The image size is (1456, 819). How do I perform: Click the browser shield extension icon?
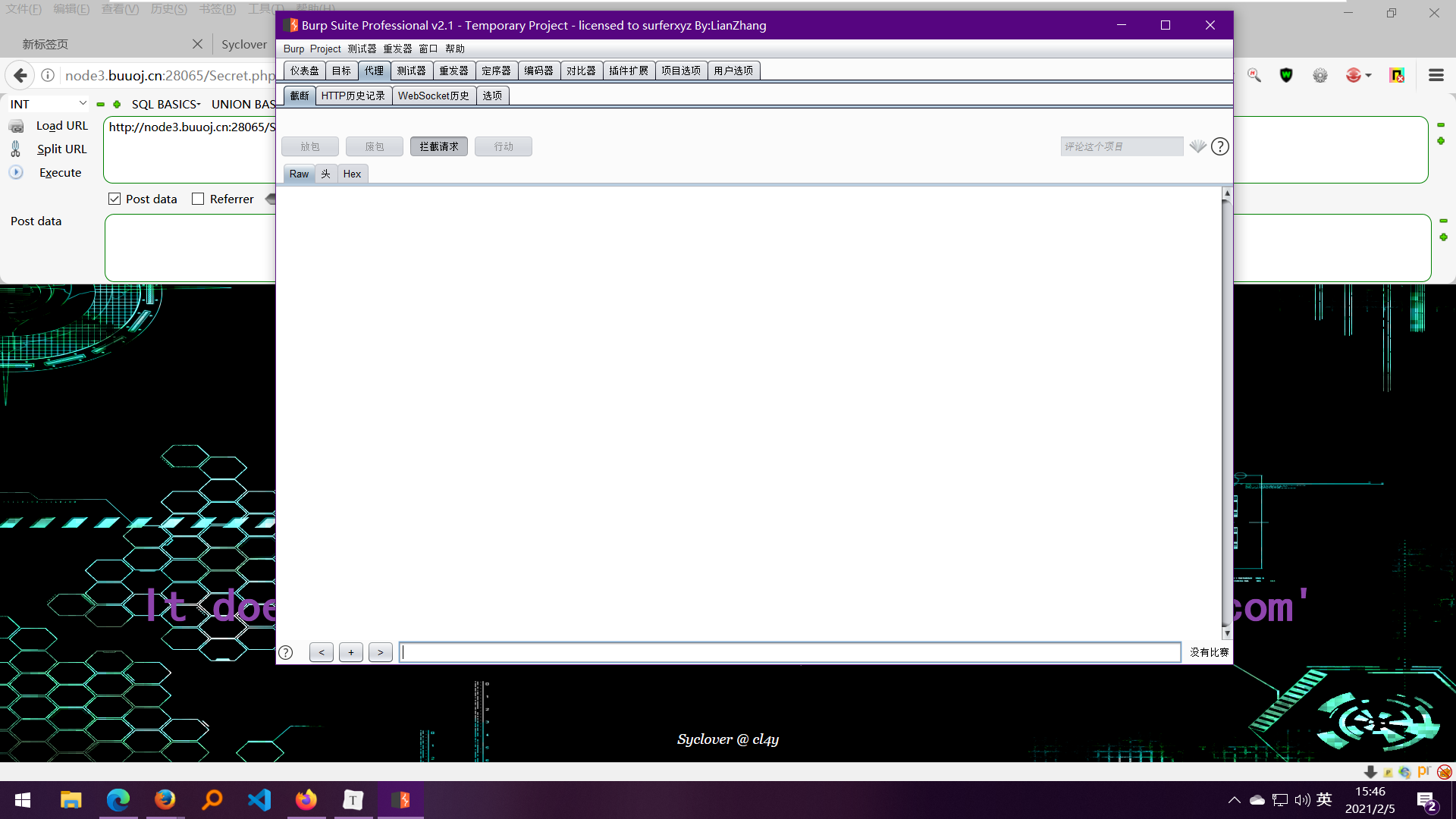1286,75
